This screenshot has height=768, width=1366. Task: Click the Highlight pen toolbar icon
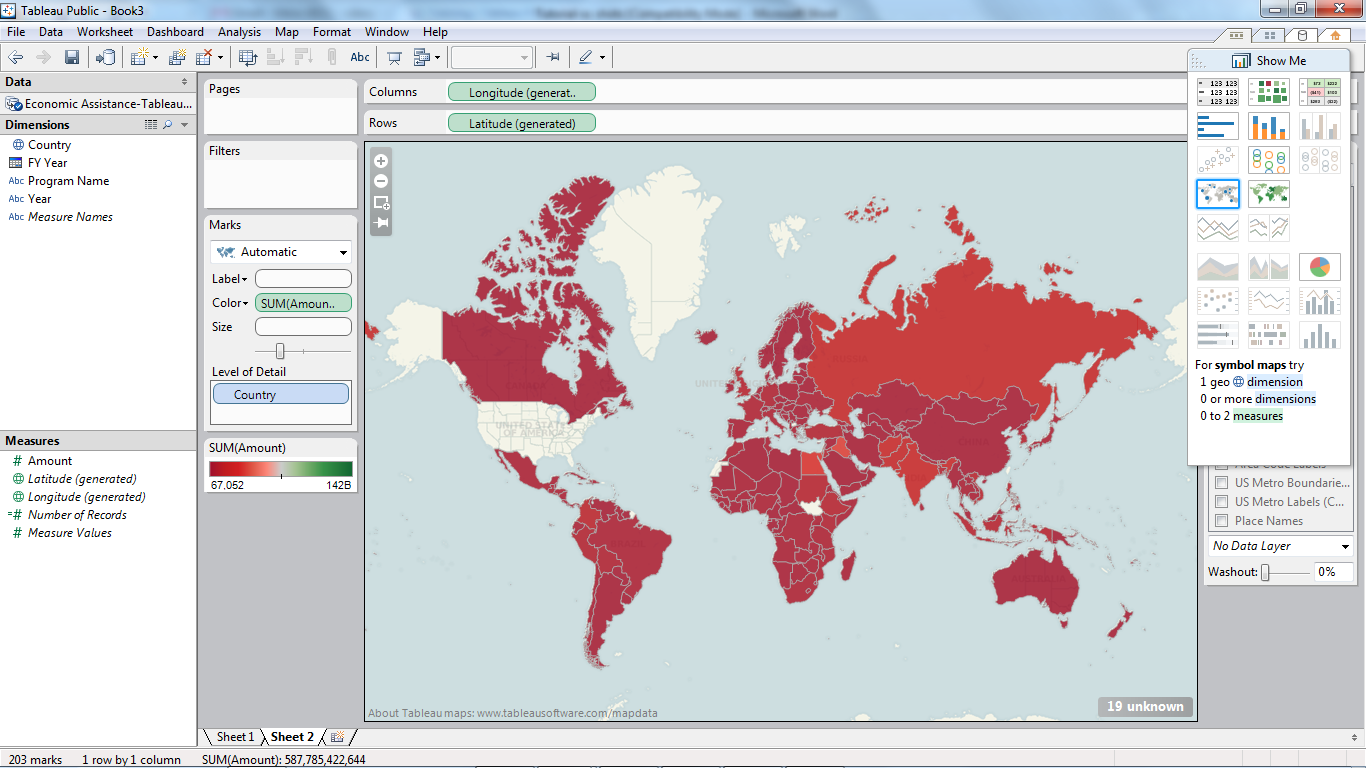(x=586, y=57)
